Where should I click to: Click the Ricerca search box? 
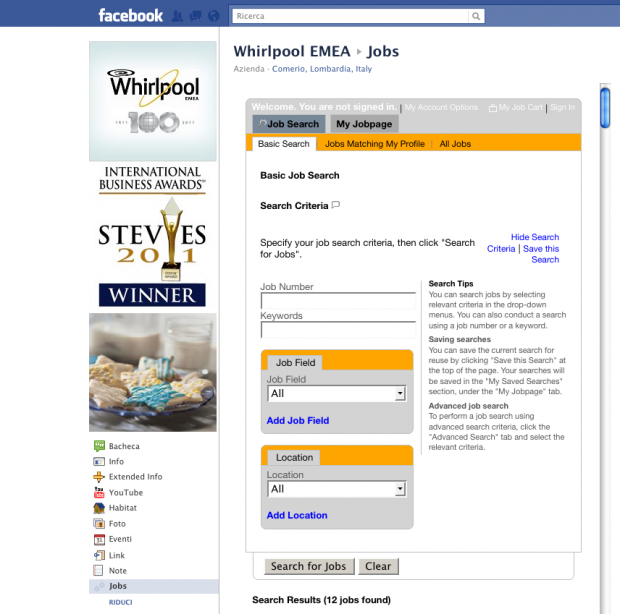point(350,16)
